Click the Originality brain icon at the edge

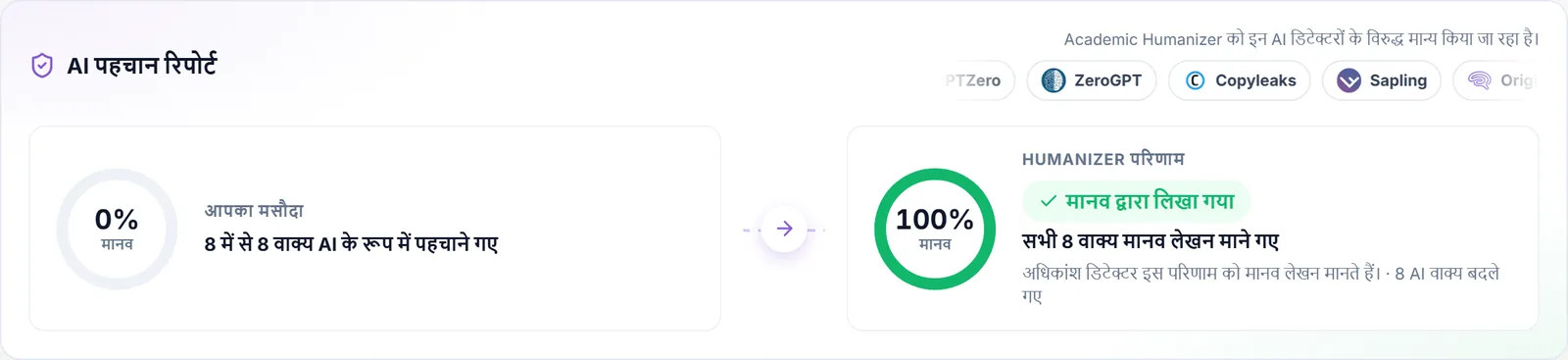[1480, 80]
